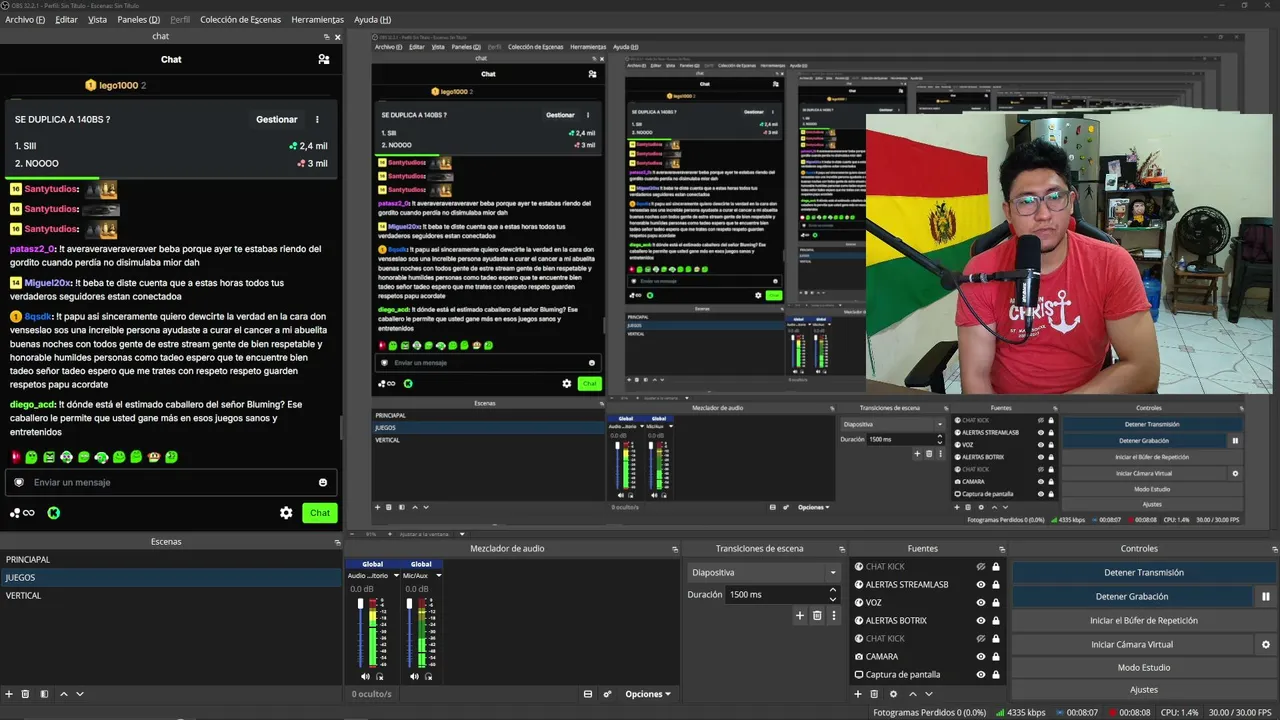Screen dimensions: 1280x720
Task: Move selected source up
Action: [x=913, y=694]
